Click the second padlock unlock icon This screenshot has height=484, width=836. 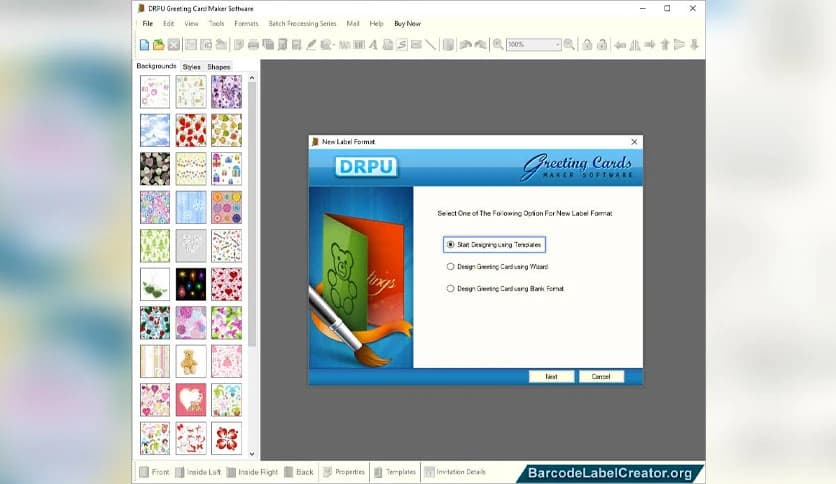pos(602,45)
